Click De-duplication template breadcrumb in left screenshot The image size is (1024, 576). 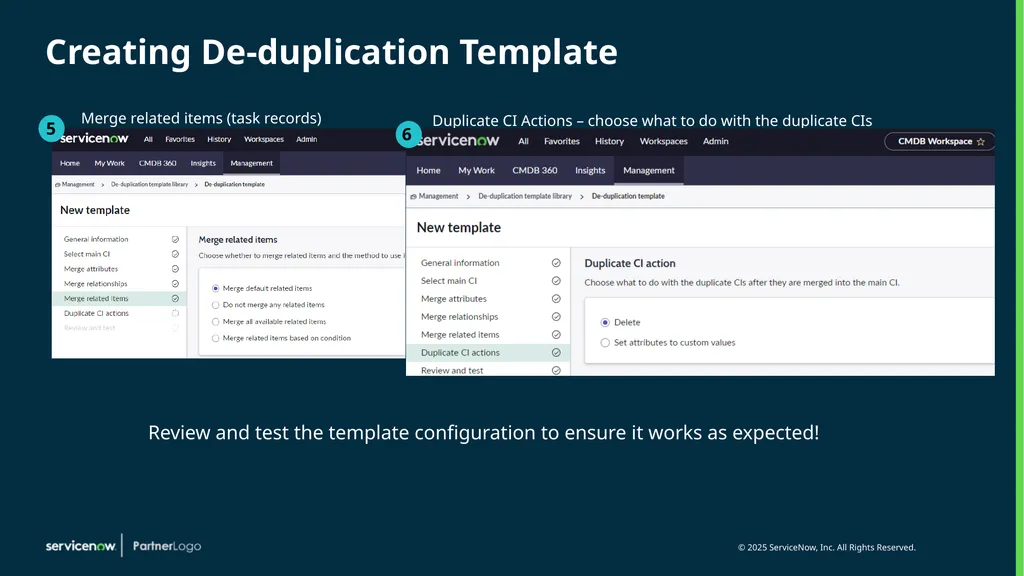[234, 185]
